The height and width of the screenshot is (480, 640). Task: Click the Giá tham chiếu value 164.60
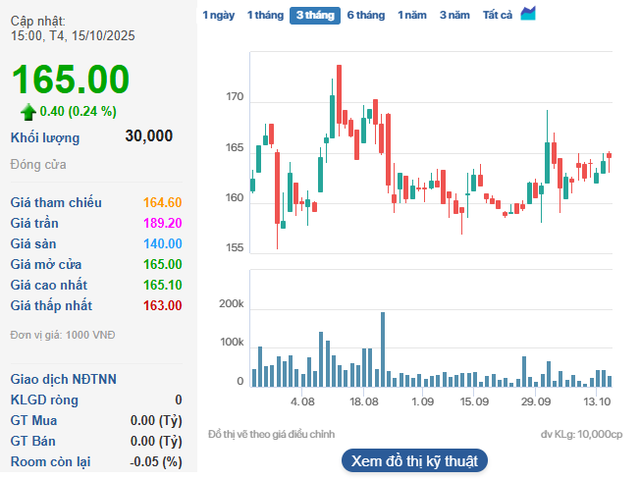click(162, 203)
